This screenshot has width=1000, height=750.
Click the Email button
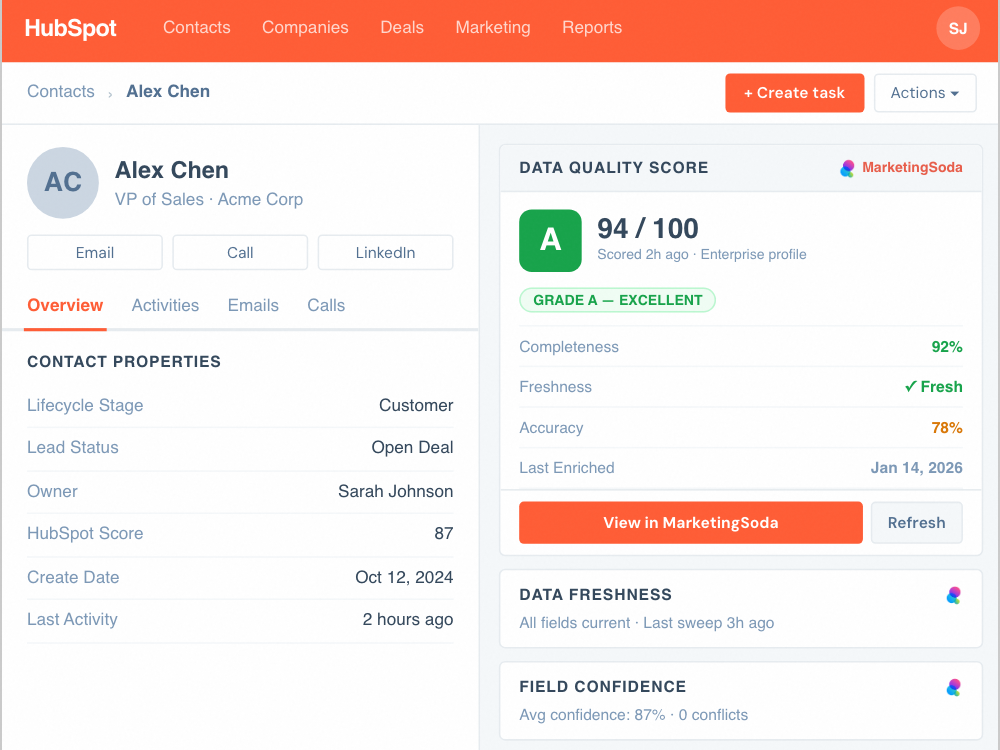click(94, 253)
